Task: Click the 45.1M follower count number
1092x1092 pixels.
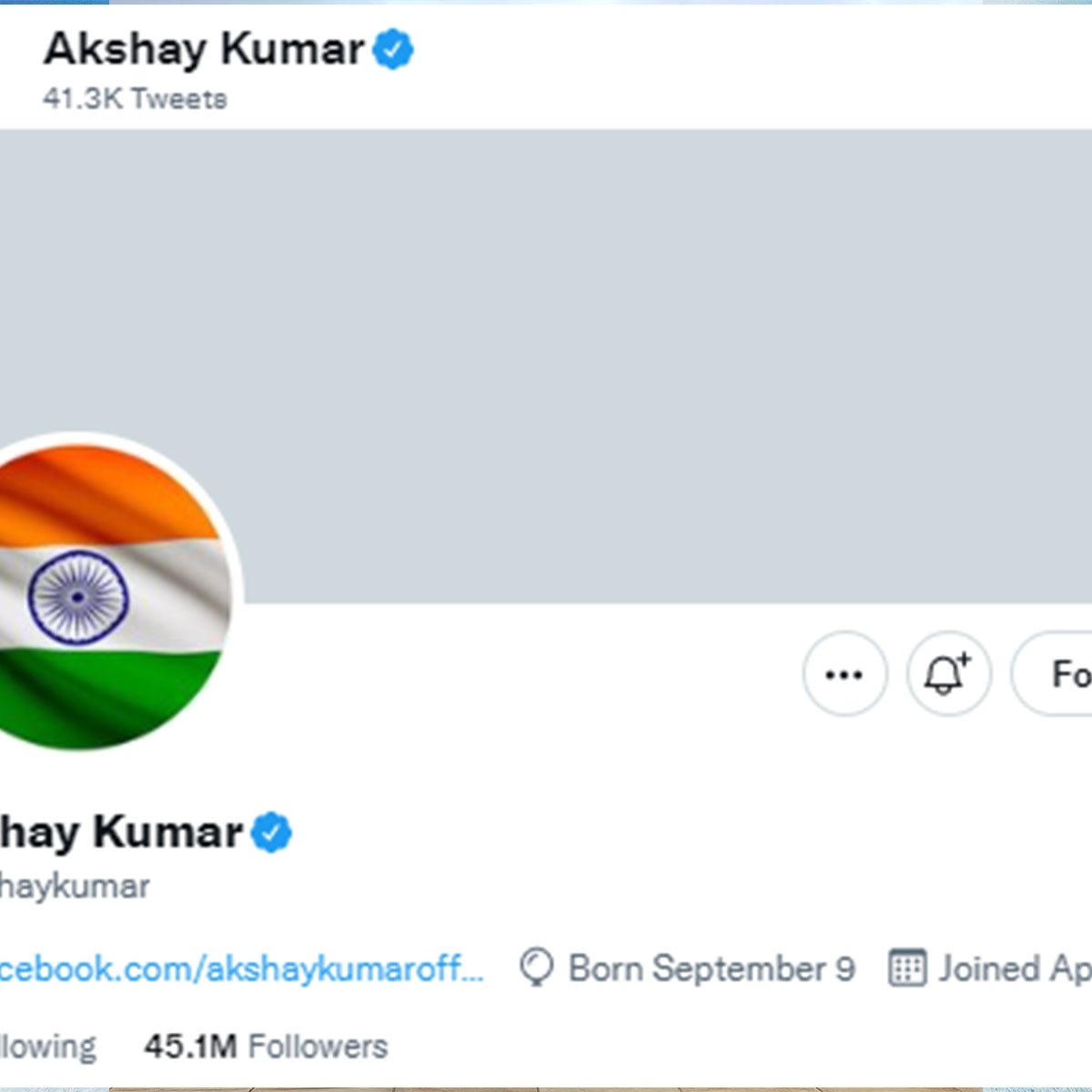Action: pos(190,1046)
